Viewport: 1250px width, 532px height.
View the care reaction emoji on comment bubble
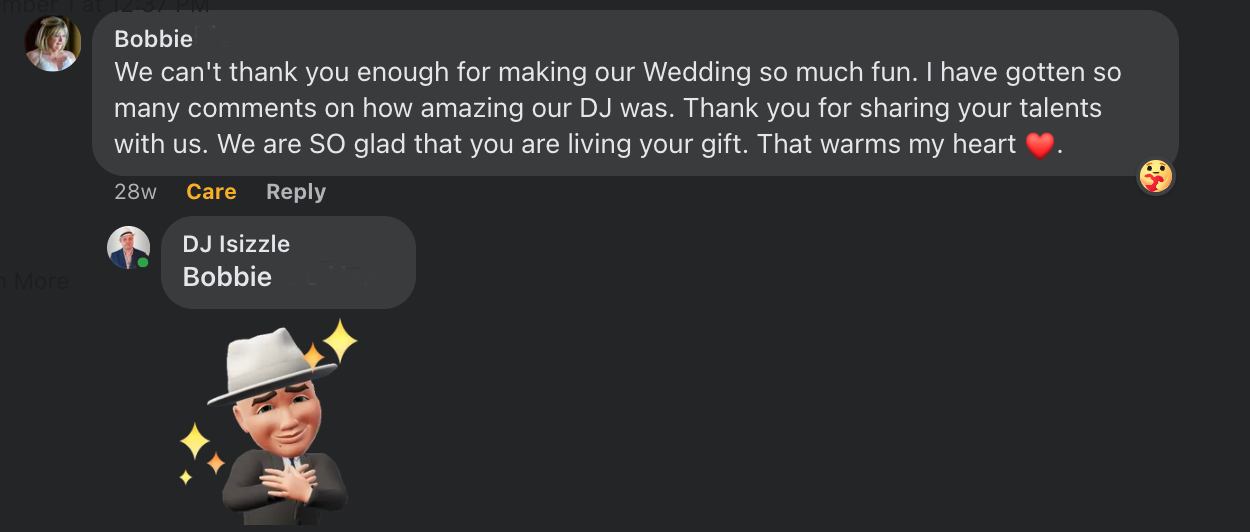pyautogui.click(x=1156, y=177)
